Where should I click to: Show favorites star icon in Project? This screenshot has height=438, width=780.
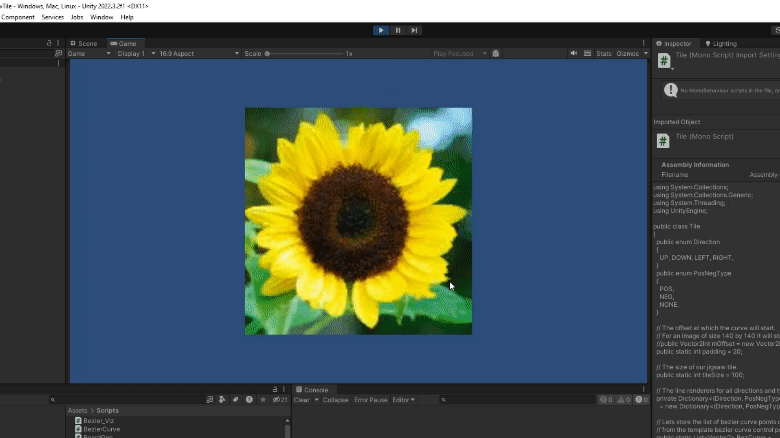263,400
